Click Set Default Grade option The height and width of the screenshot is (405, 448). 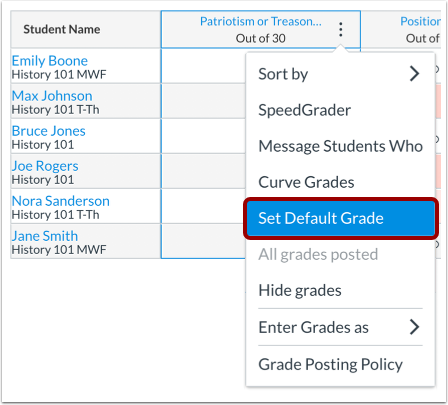coord(340,218)
